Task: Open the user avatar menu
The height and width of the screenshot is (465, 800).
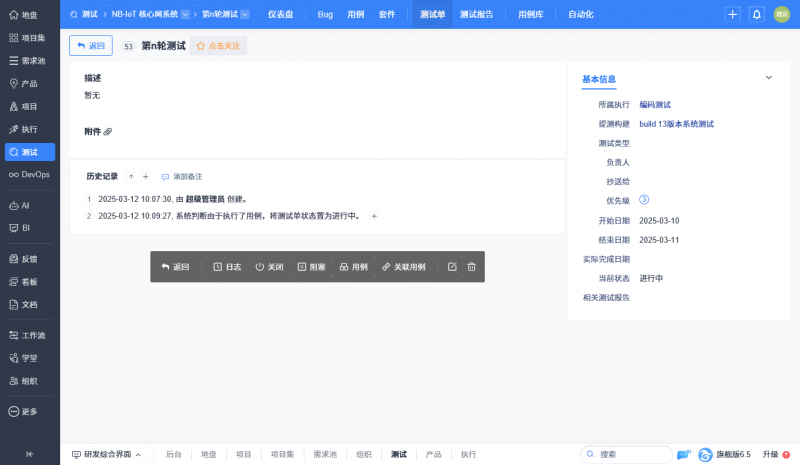Action: click(x=782, y=14)
